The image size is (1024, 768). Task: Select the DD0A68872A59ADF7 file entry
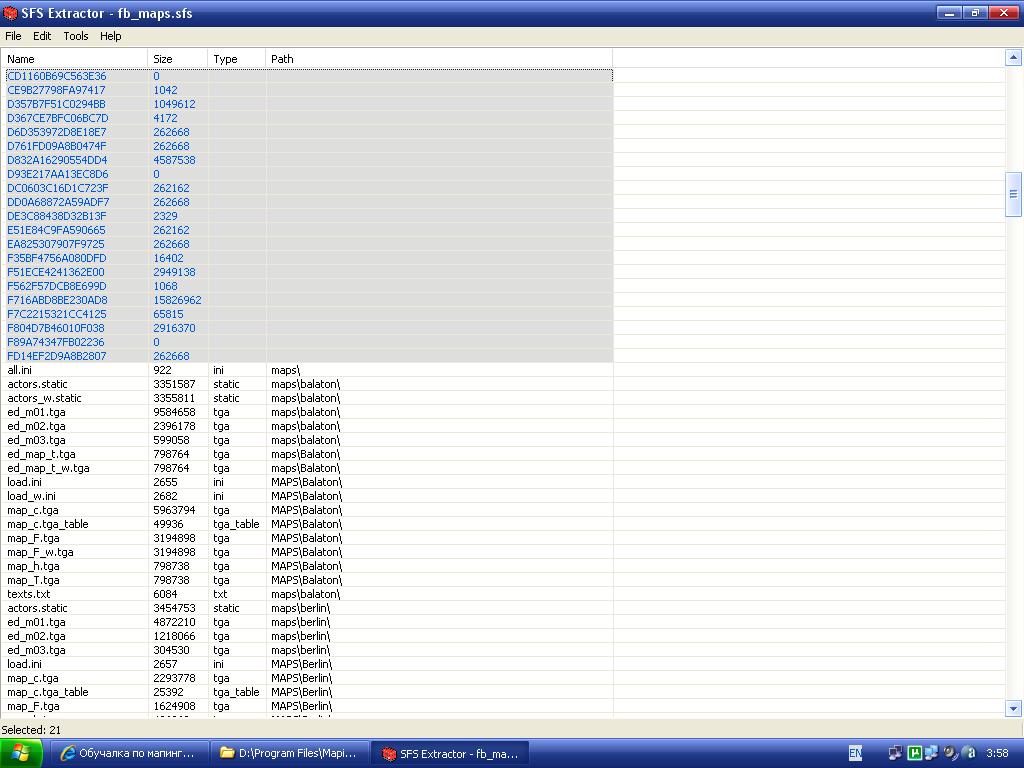tap(58, 202)
